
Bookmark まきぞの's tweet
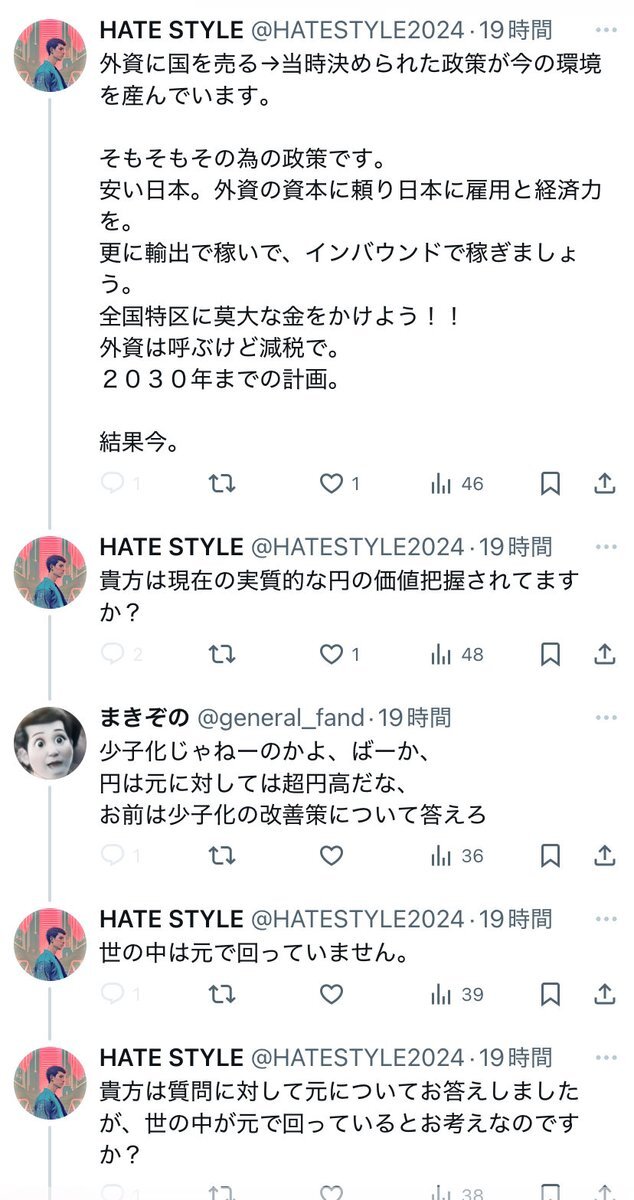point(550,856)
